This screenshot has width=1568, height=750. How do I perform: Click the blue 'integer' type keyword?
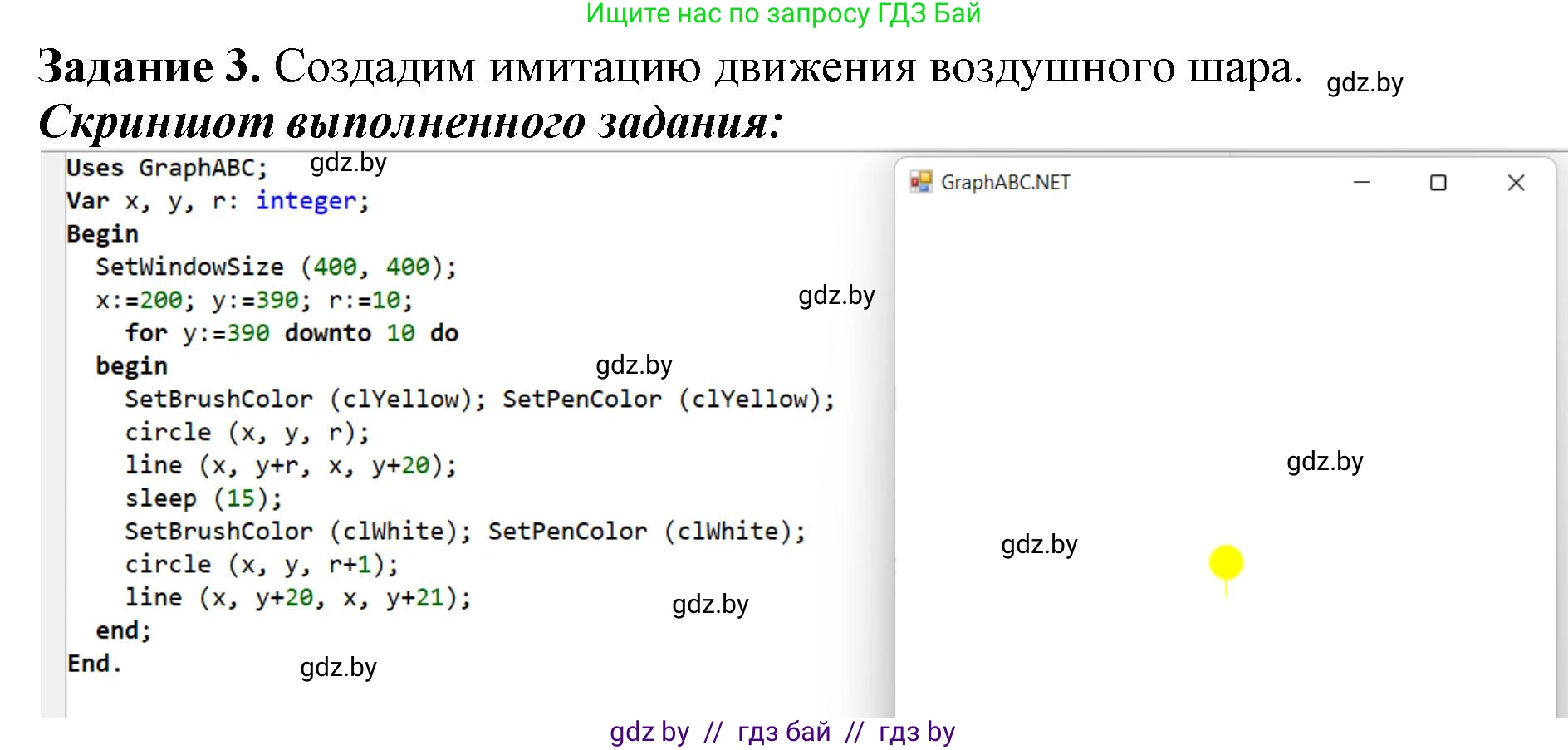click(x=306, y=201)
